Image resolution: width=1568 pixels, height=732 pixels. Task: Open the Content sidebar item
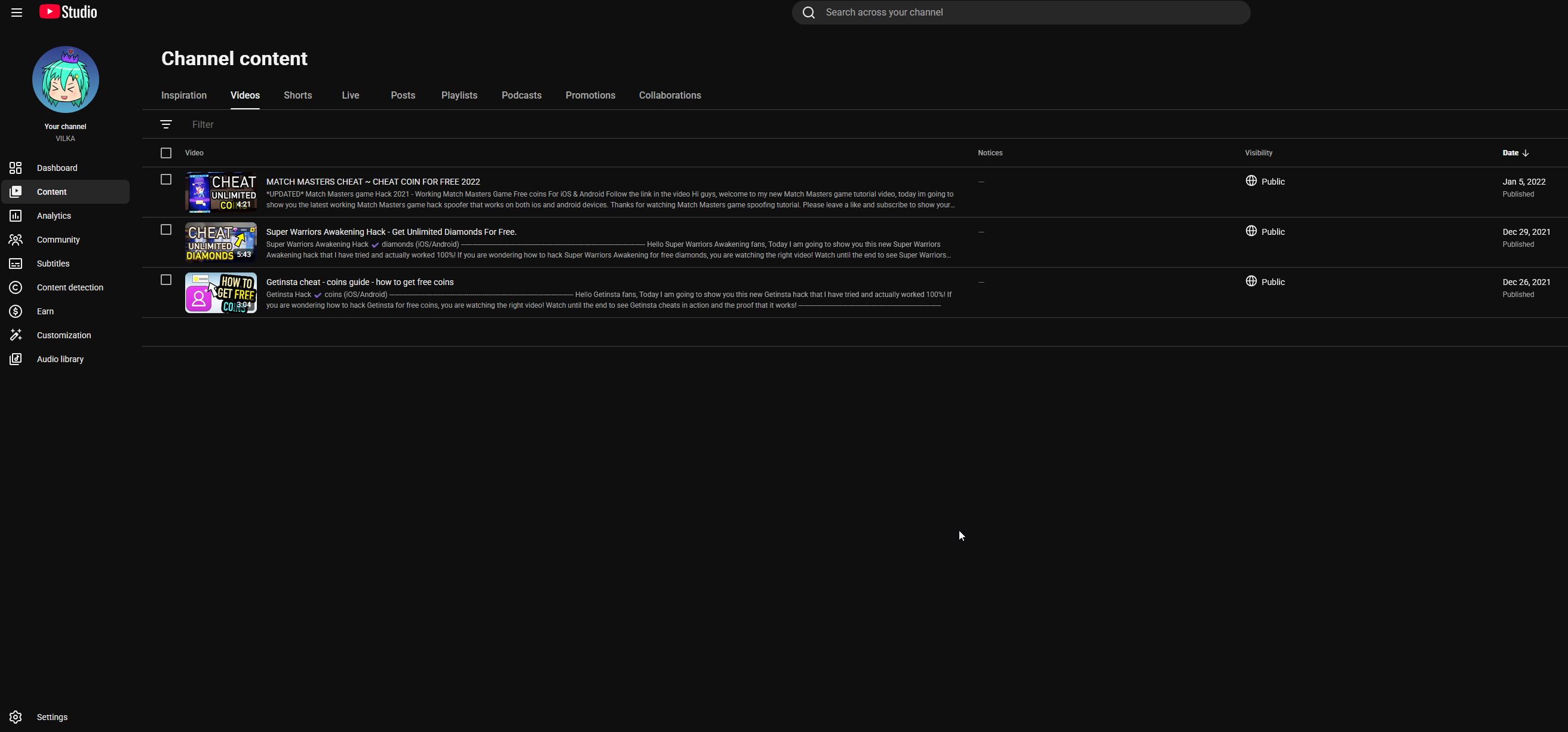point(66,192)
